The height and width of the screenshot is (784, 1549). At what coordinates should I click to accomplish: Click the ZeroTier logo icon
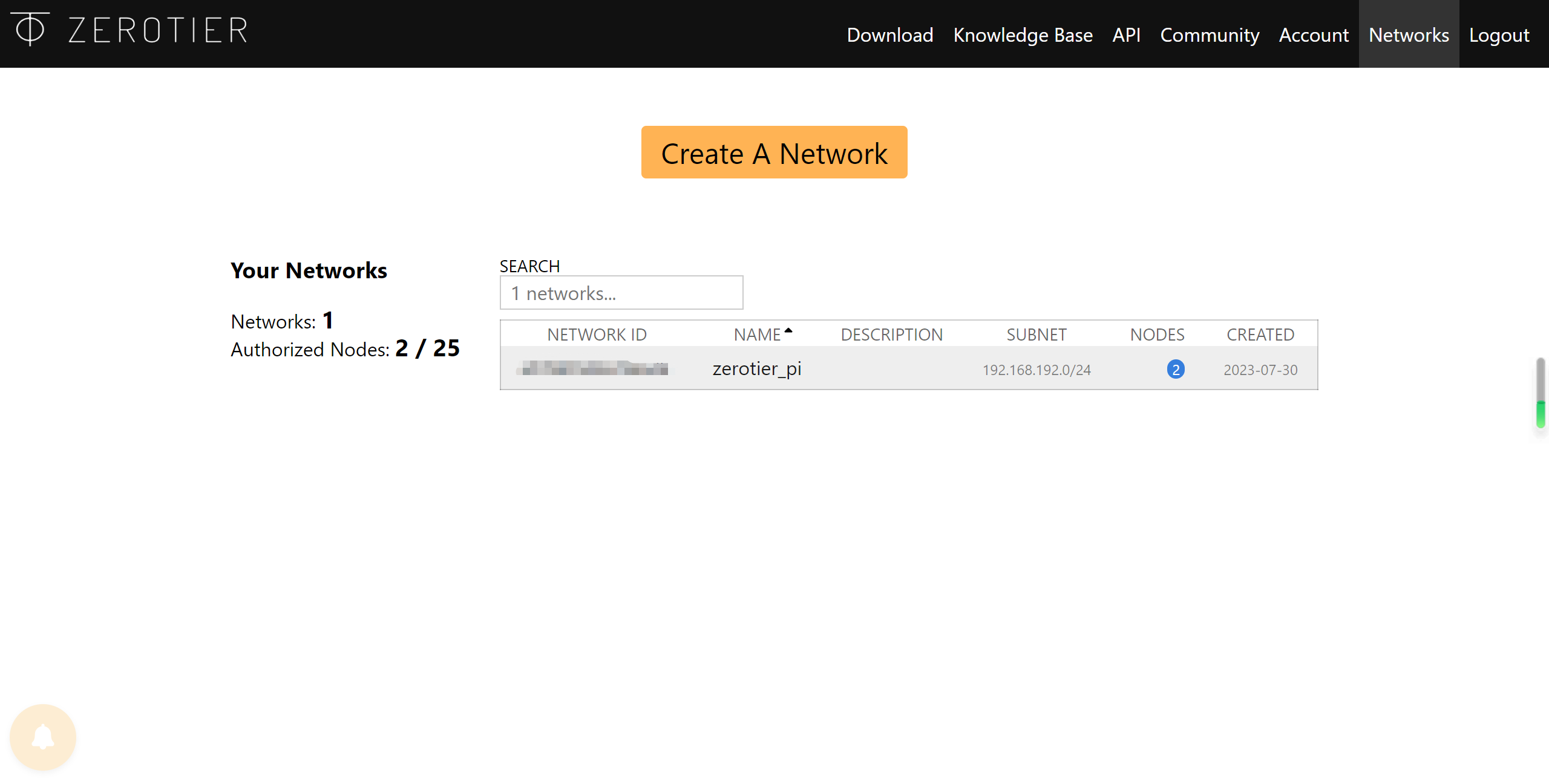[x=30, y=29]
